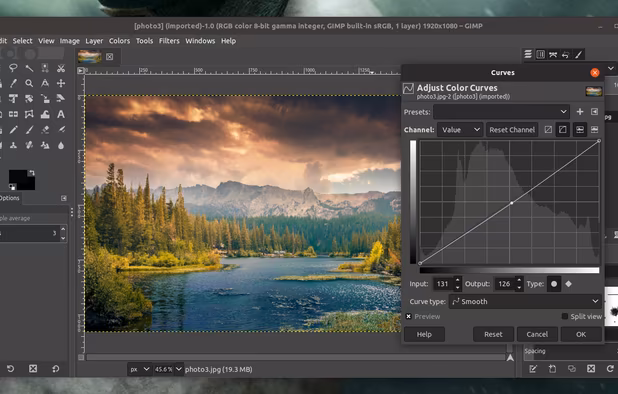Click the photo3 image tab thumbnail

click(x=89, y=57)
